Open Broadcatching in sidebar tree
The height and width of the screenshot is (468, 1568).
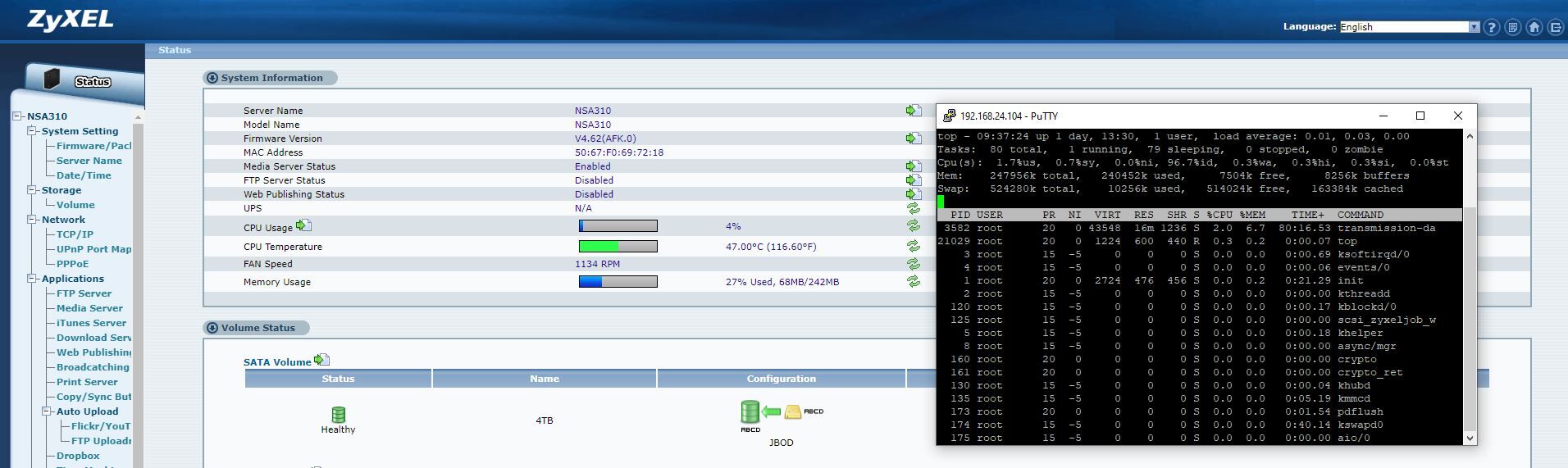coord(93,367)
